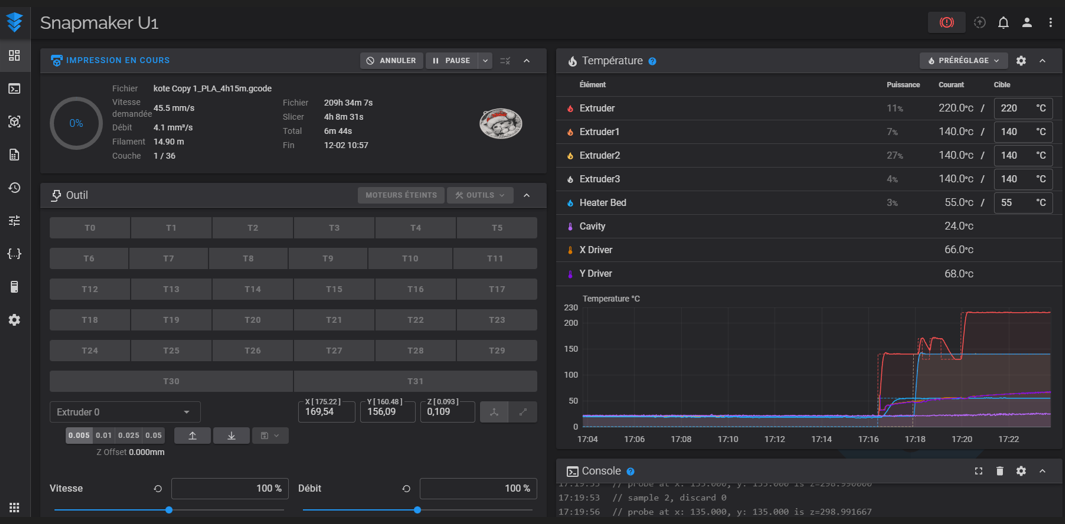Image resolution: width=1065 pixels, height=524 pixels.
Task: Click the Vitesse percentage field
Action: click(x=230, y=489)
